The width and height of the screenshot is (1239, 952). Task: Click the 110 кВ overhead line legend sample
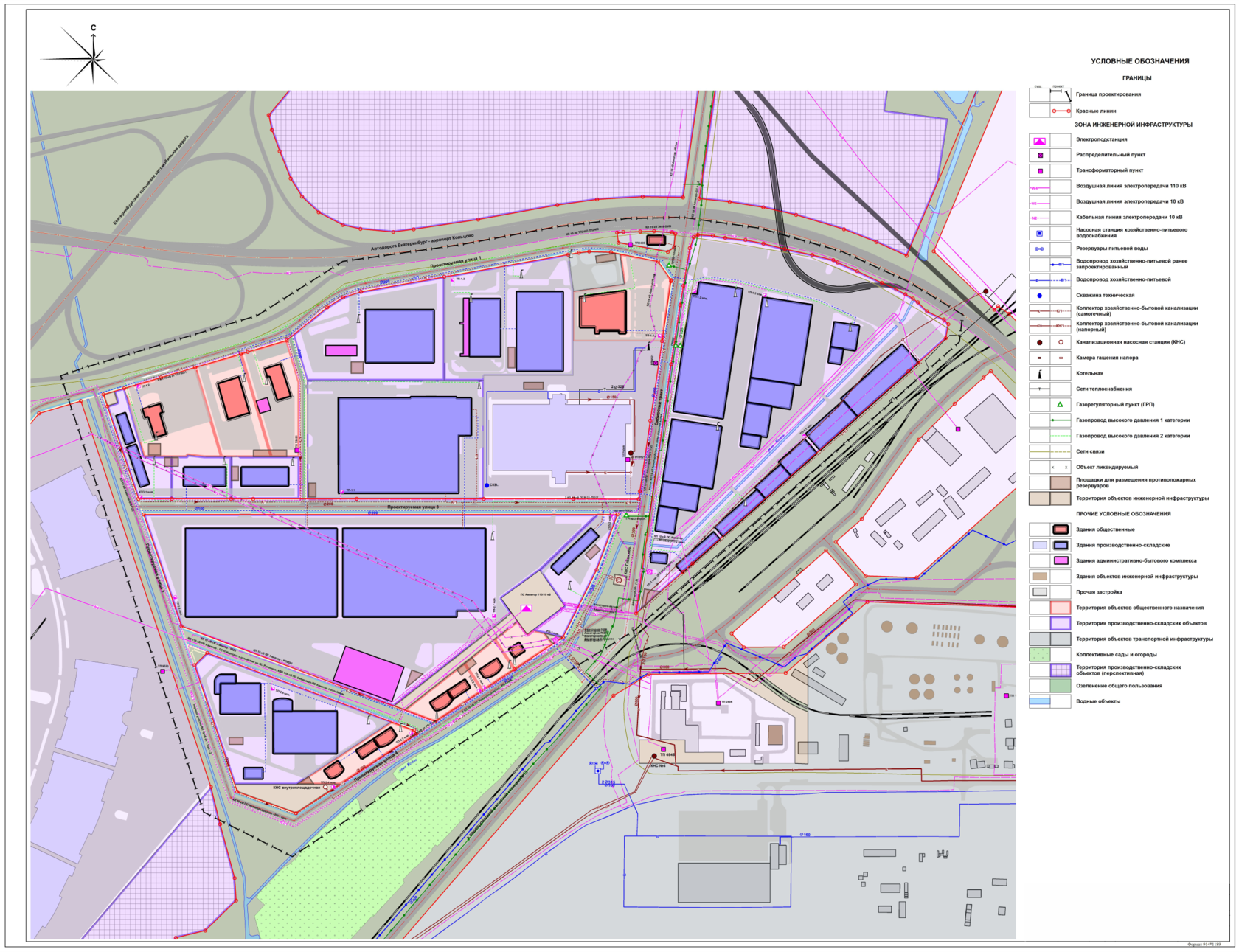pyautogui.click(x=1039, y=187)
